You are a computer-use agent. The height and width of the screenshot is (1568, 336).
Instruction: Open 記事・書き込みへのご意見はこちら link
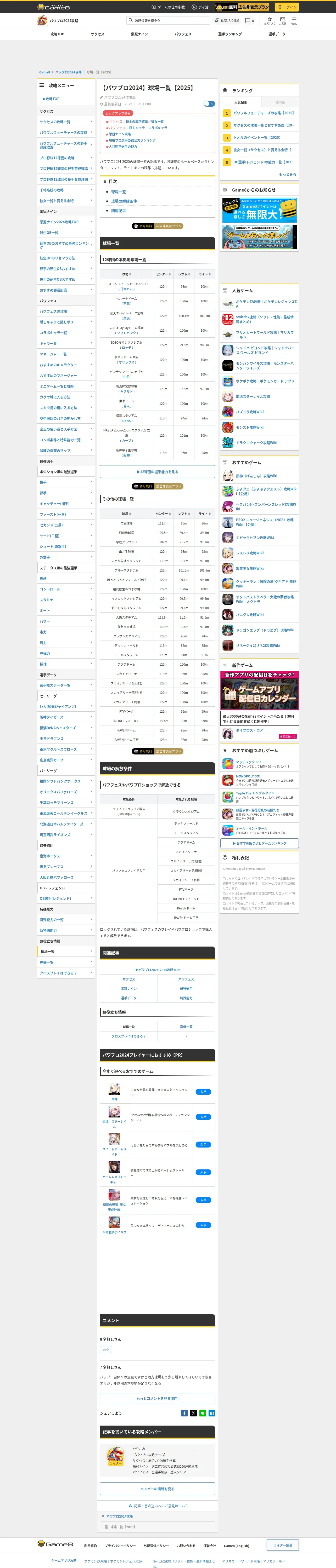click(x=160, y=1506)
